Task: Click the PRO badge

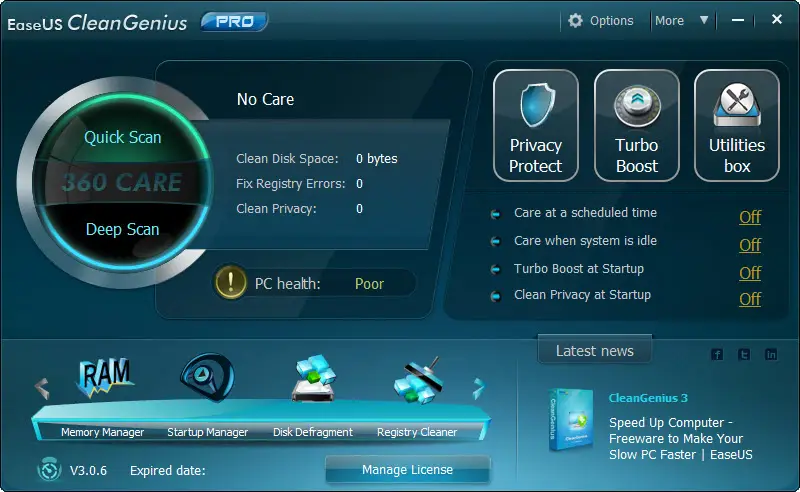Action: [234, 21]
